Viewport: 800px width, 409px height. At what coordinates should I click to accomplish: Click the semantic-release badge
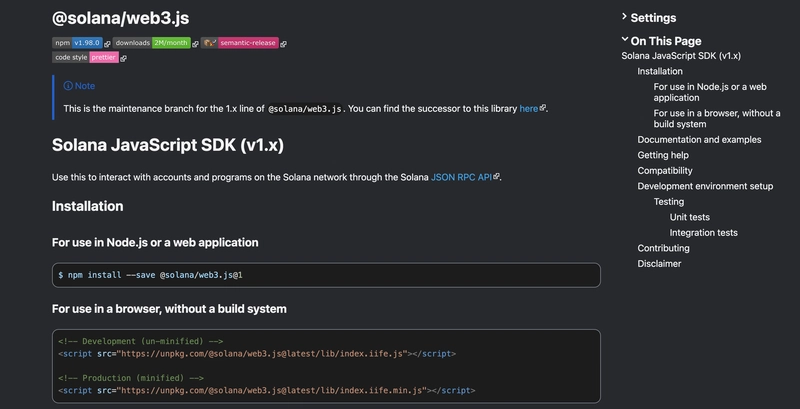(x=239, y=43)
